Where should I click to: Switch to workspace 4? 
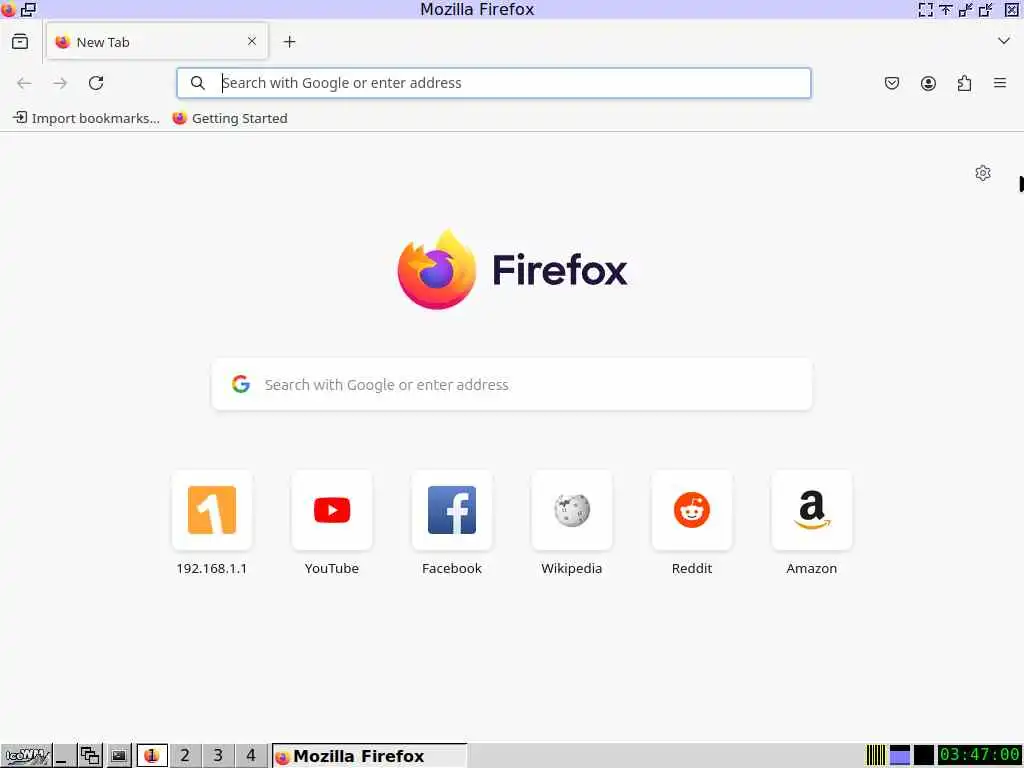click(x=251, y=756)
